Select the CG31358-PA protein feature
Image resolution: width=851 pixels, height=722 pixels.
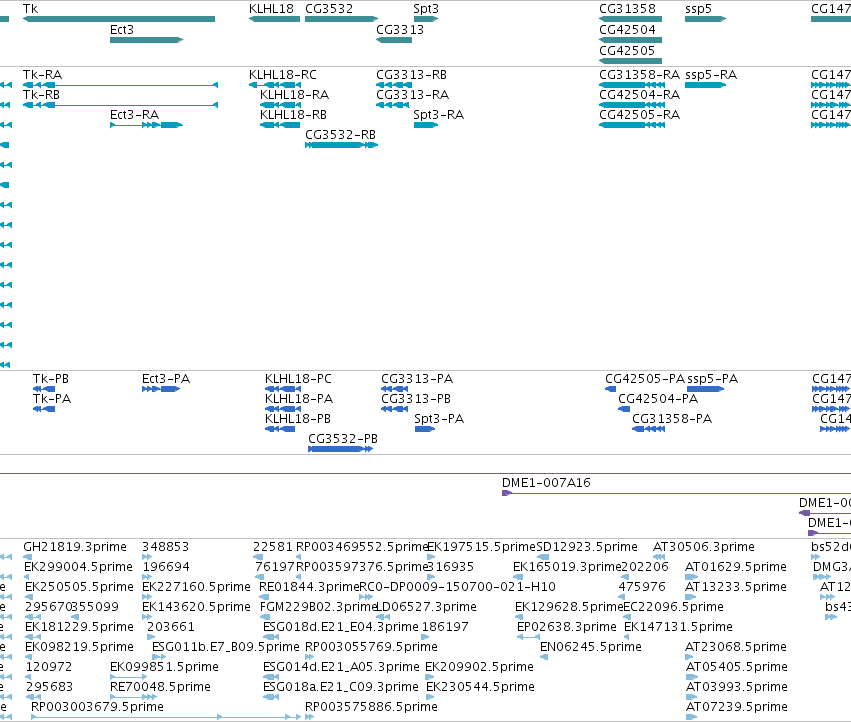pos(649,429)
